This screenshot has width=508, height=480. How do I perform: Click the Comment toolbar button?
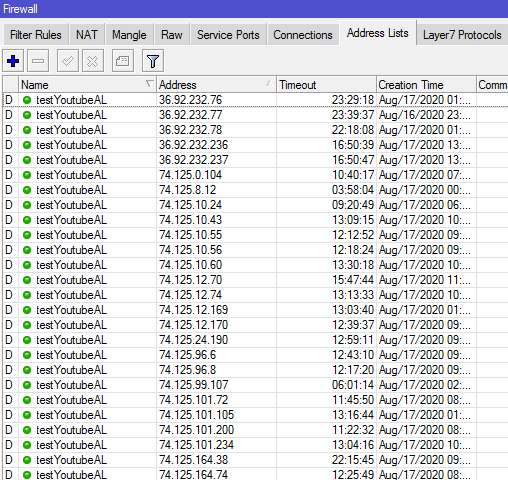123,61
